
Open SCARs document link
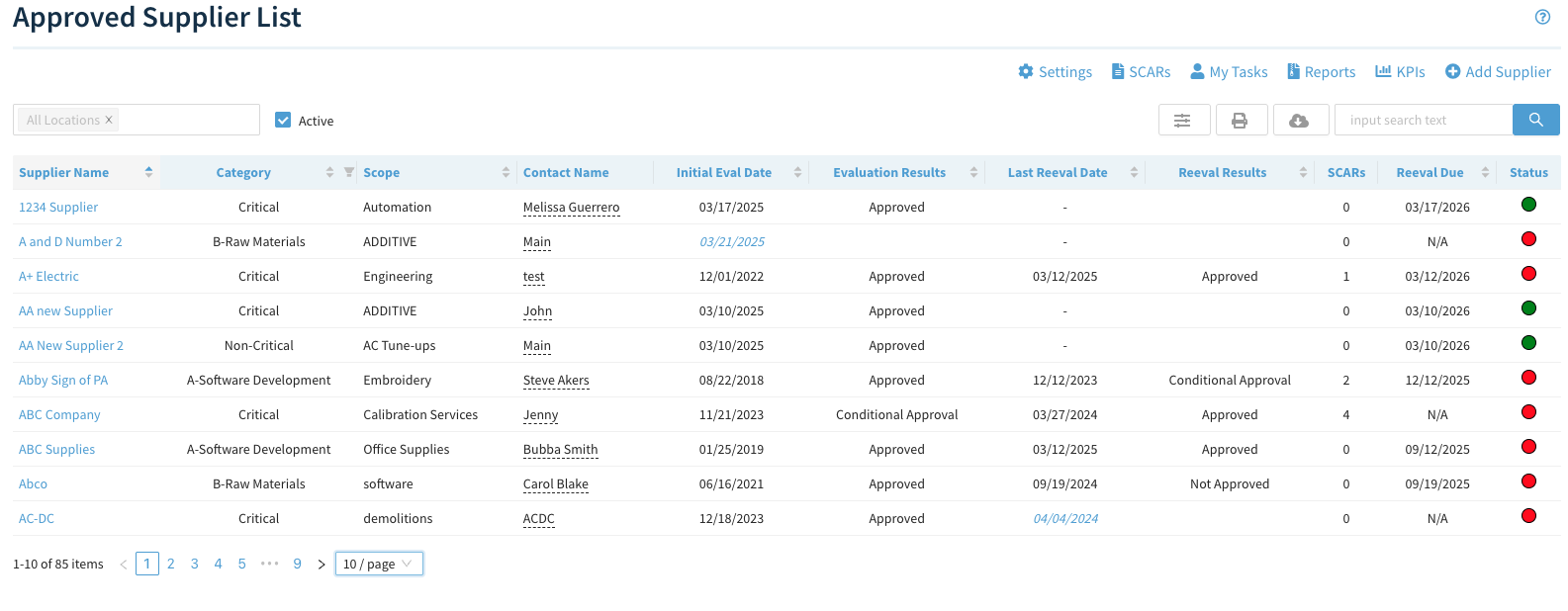pyautogui.click(x=1141, y=72)
